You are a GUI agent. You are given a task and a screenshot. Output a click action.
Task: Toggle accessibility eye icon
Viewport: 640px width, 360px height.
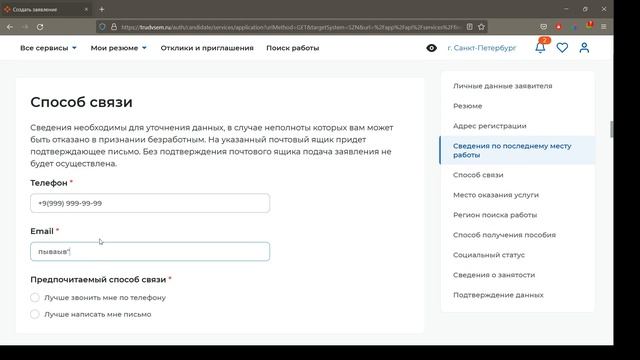coord(431,48)
